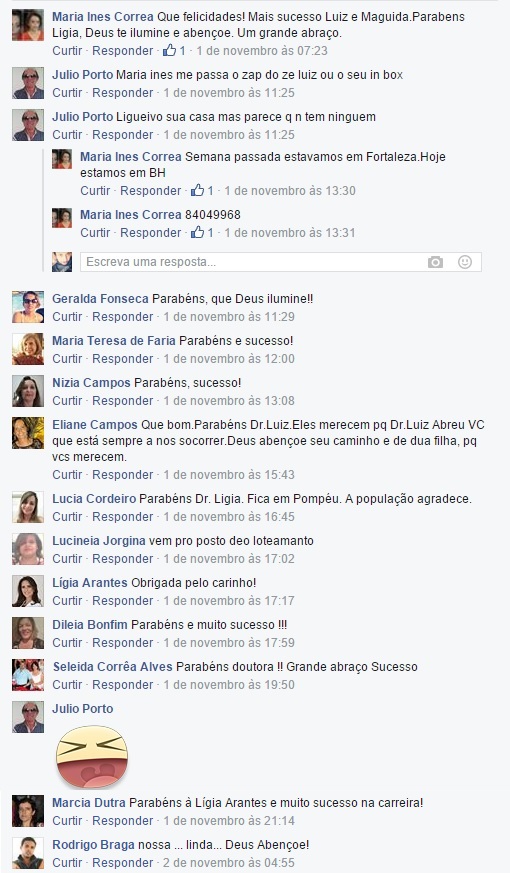
Task: Open timestamp '1 de novembro às 17:02'
Action: pos(229,559)
